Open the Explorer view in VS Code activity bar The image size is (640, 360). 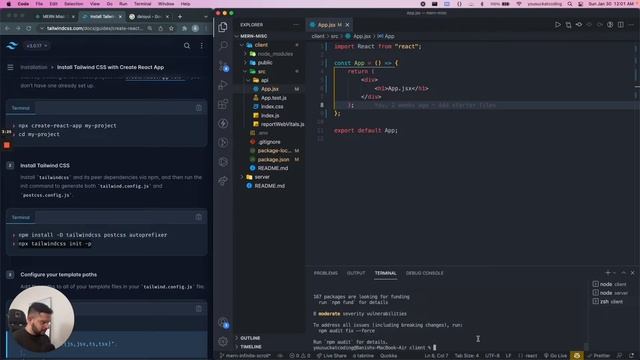tap(223, 27)
